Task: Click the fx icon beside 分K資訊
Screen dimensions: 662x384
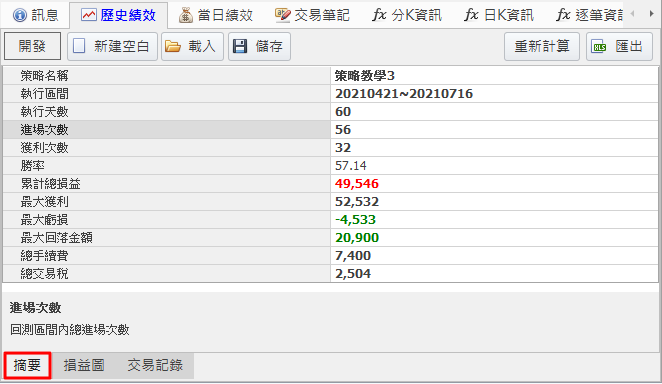Action: (x=379, y=15)
